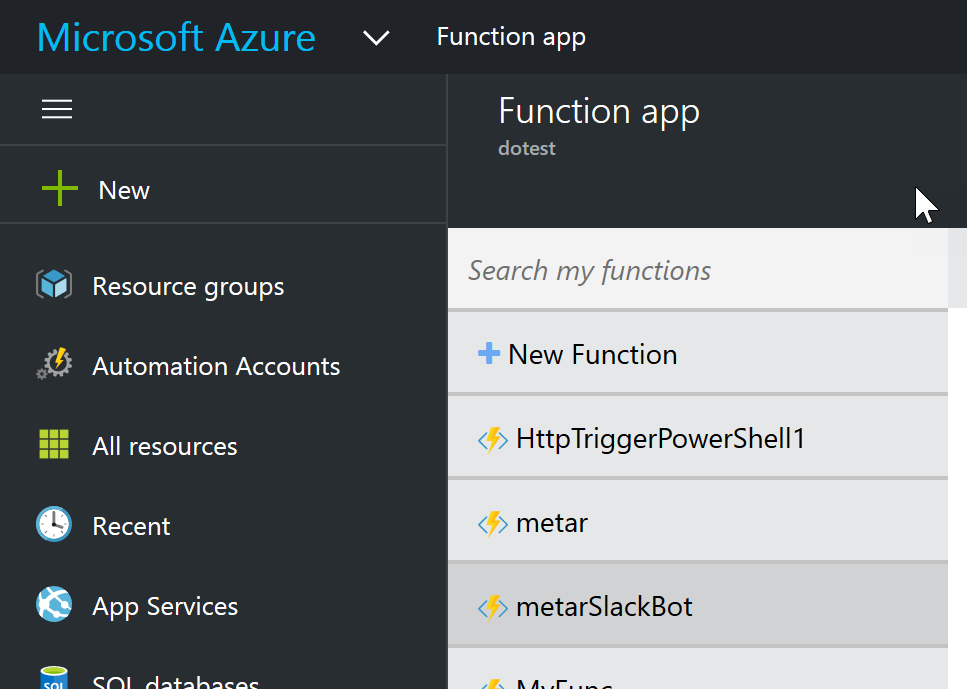Select the Function app breadcrumb in top bar
Image resolution: width=967 pixels, height=689 pixels.
tap(511, 37)
